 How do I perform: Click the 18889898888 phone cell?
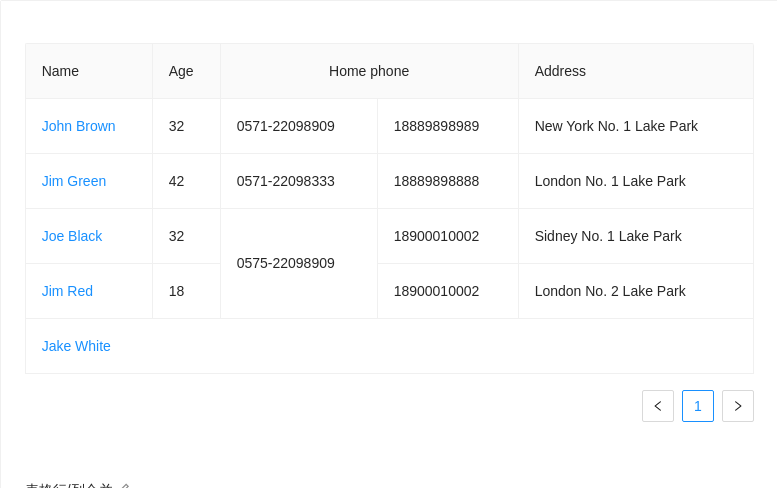pyautogui.click(x=436, y=181)
